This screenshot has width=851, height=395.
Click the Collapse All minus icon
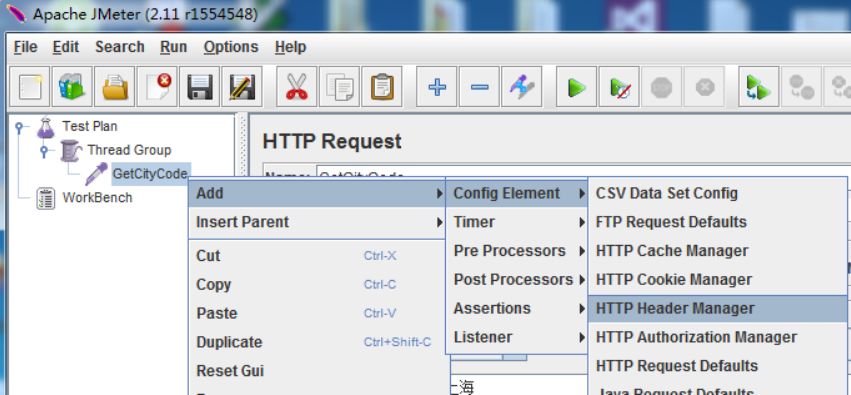(x=479, y=87)
